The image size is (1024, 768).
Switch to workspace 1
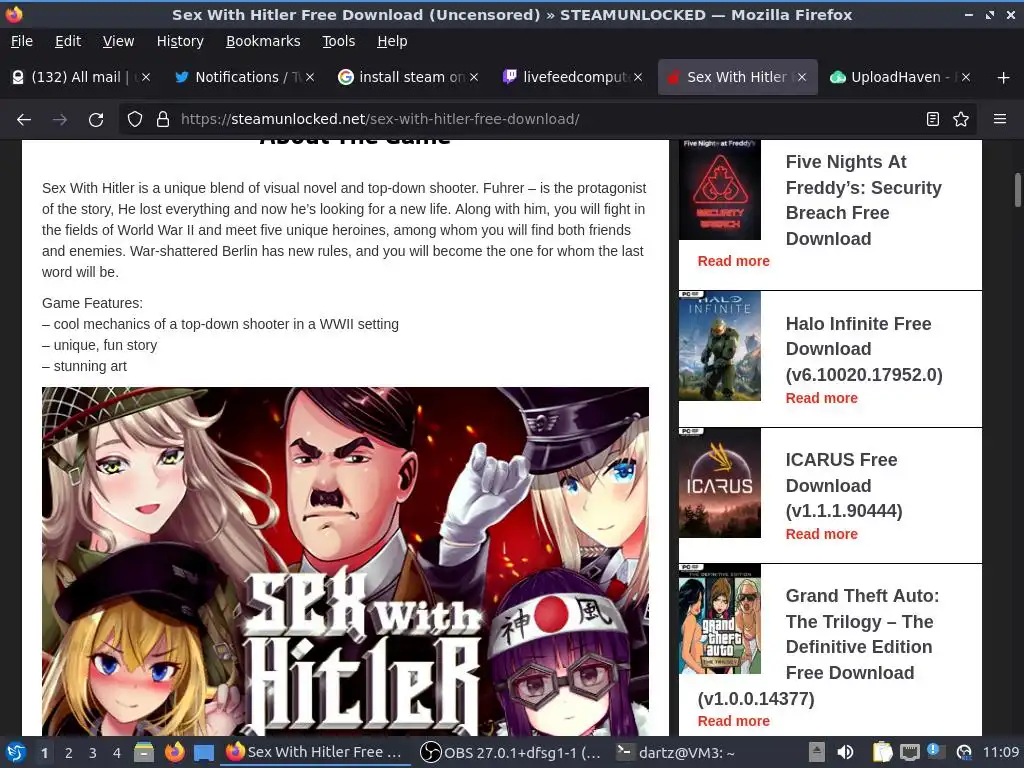[x=44, y=753]
